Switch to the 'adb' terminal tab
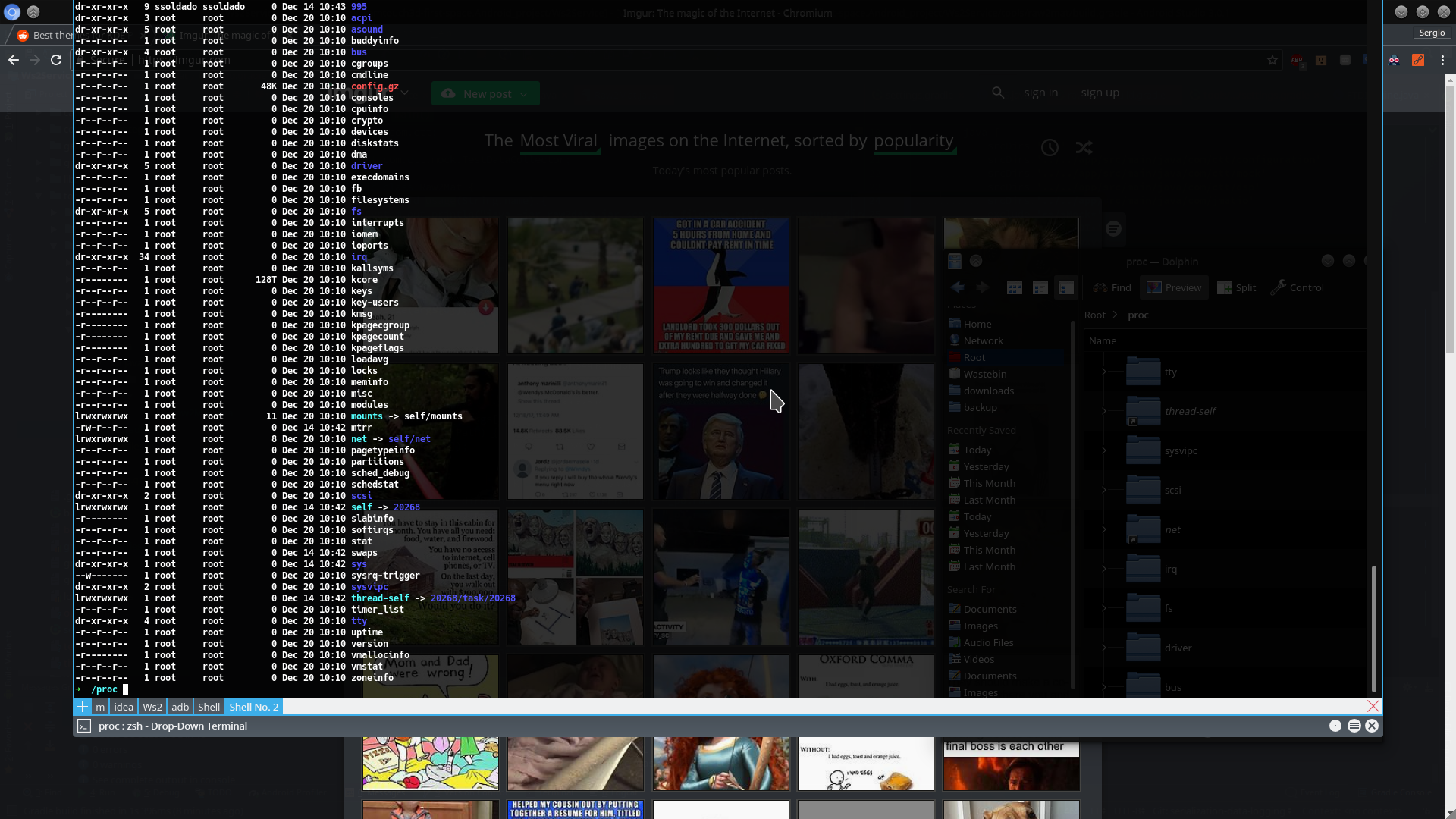Viewport: 1456px width, 819px height. pyautogui.click(x=180, y=707)
